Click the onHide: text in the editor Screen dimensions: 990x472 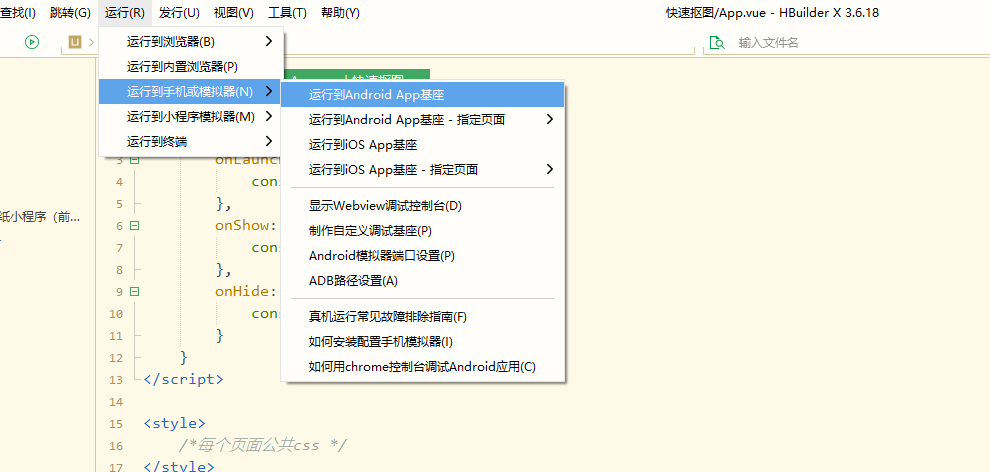pos(246,292)
